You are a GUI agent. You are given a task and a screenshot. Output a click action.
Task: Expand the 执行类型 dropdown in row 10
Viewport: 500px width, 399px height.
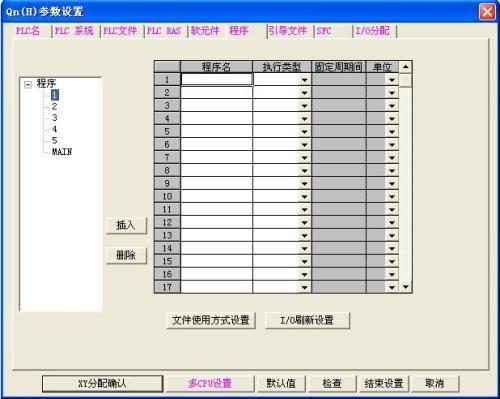[304, 197]
